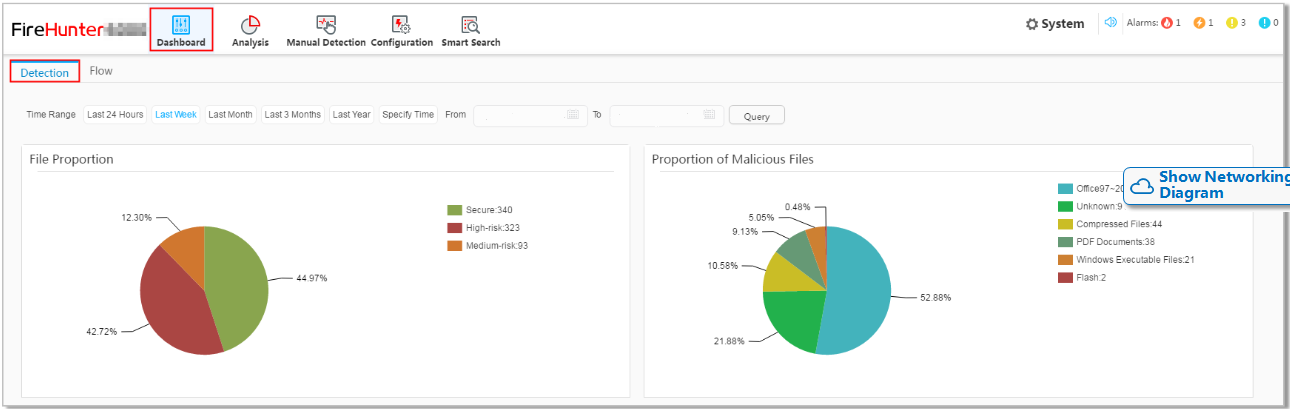1290x409 pixels.
Task: Click the Medium-risk:93 legend swatch
Action: pyautogui.click(x=455, y=246)
